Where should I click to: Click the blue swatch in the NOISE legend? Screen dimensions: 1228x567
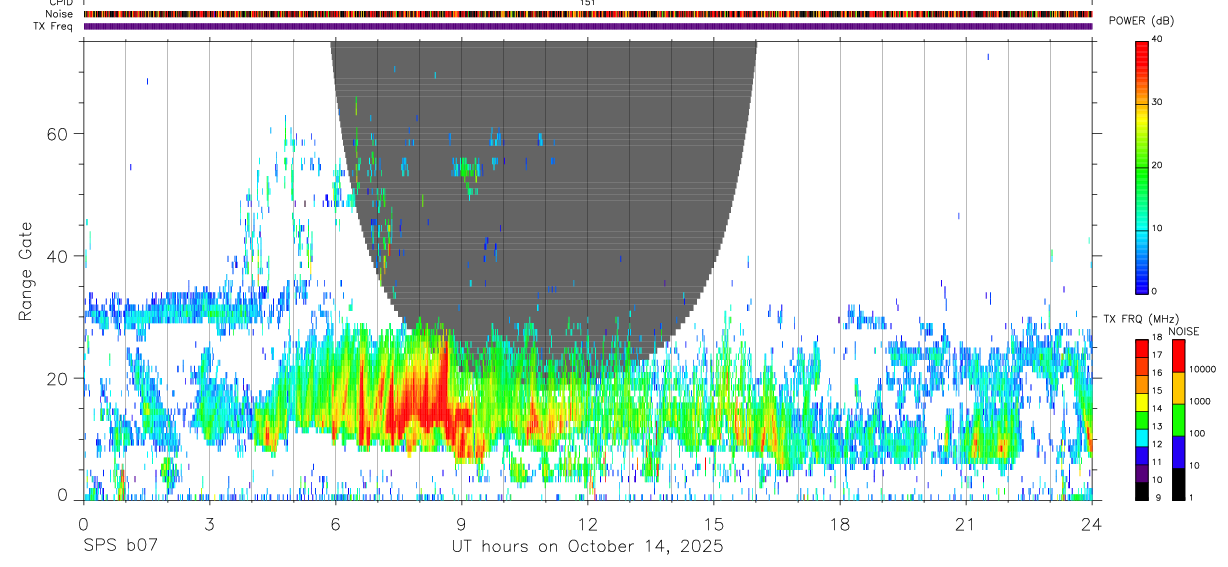coord(1178,452)
